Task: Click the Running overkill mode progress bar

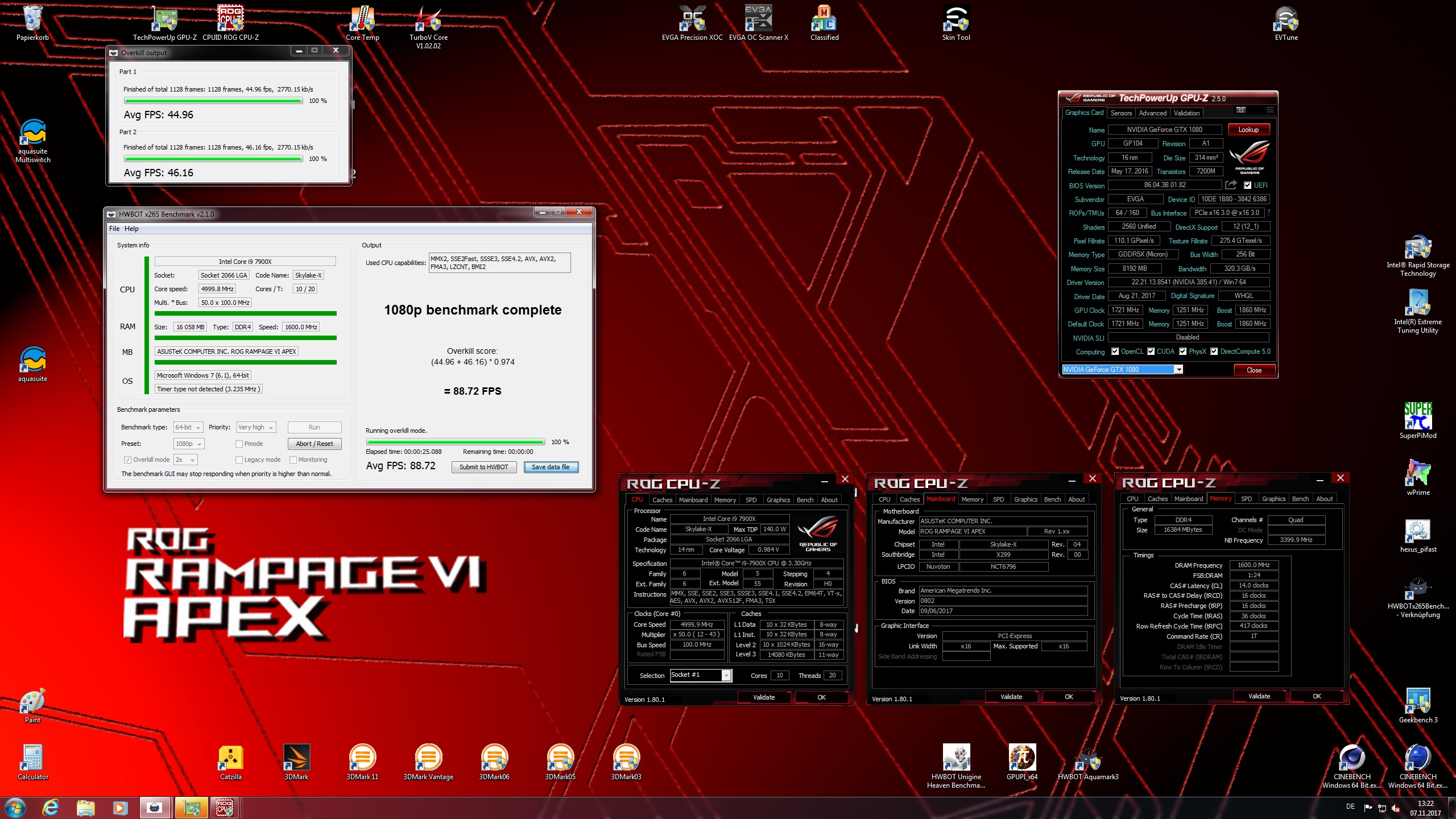Action: click(456, 442)
